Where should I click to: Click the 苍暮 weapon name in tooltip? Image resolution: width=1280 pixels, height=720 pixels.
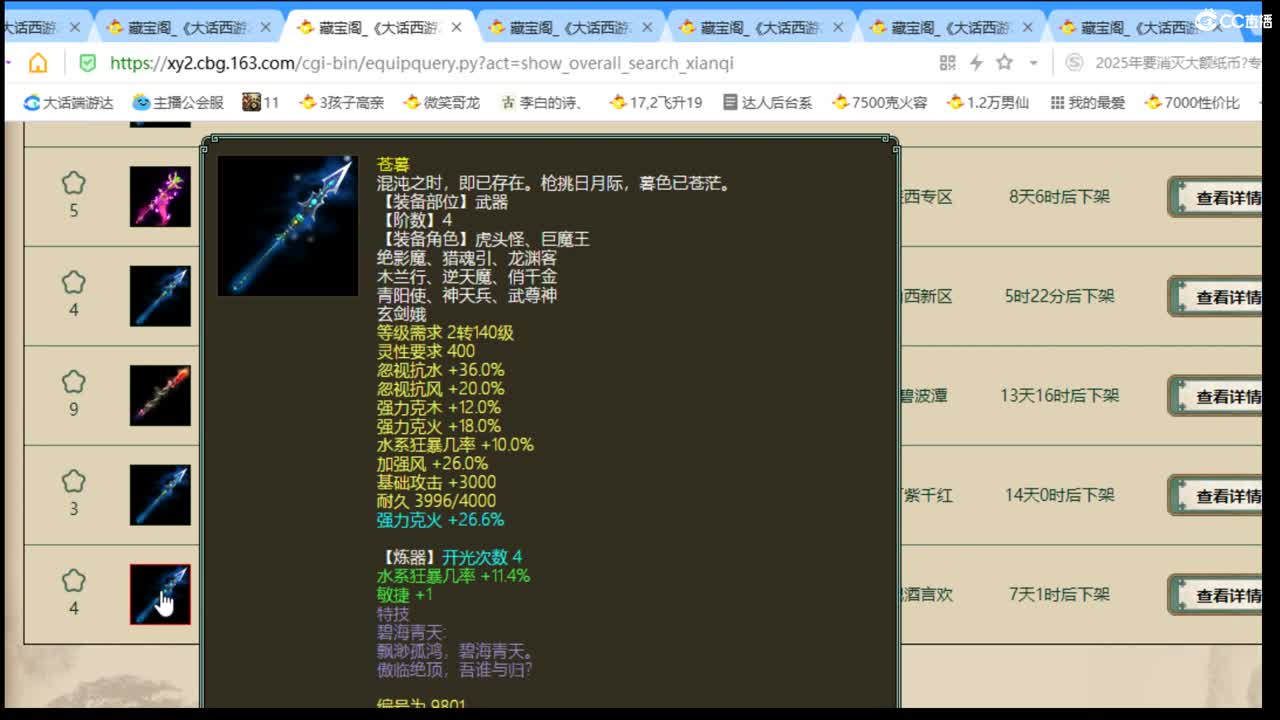[393, 164]
